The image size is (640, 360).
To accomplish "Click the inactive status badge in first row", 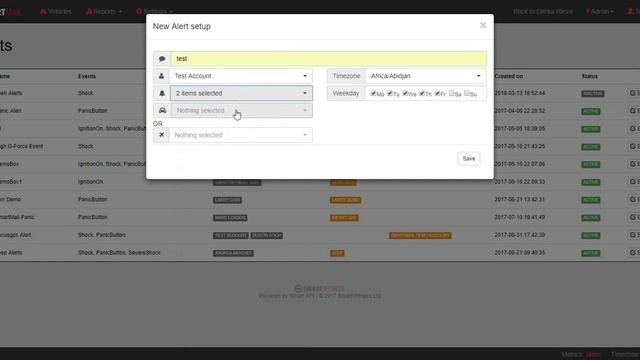I will click(593, 94).
